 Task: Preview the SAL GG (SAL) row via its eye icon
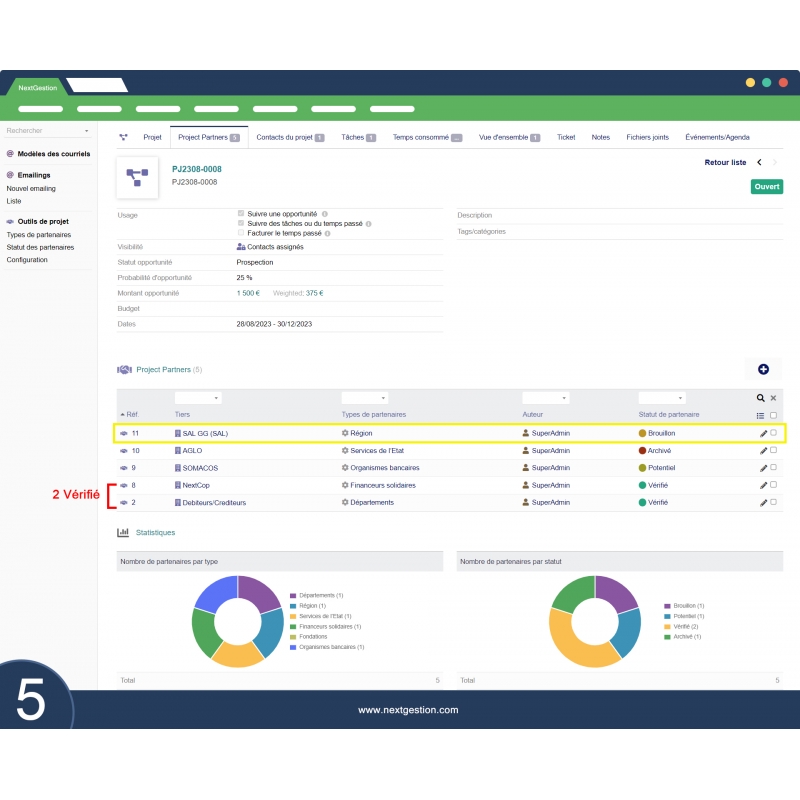click(x=123, y=433)
